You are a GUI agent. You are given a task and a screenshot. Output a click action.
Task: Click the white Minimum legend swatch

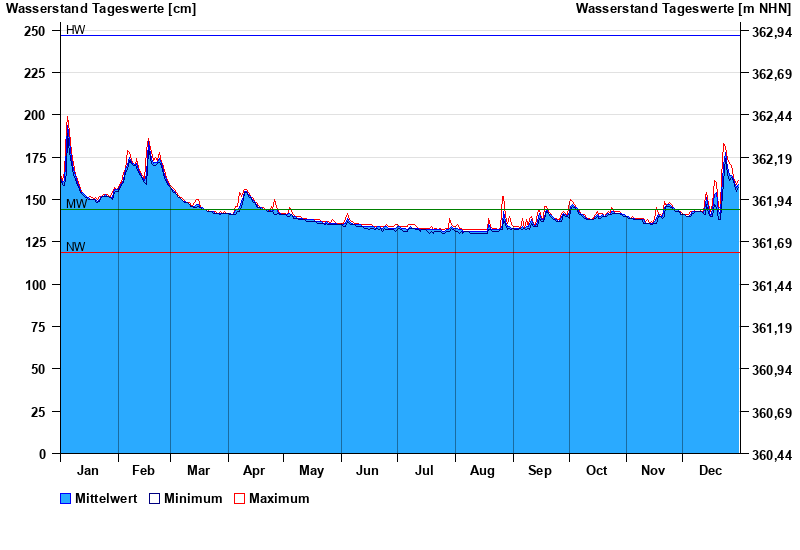point(154,499)
